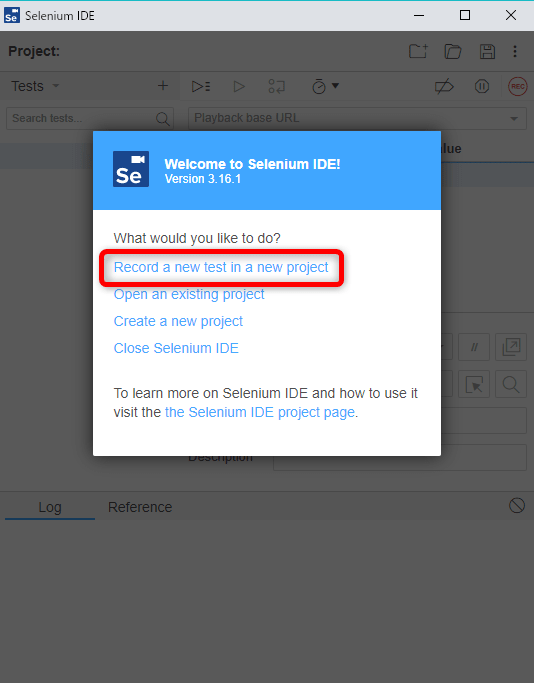Click the save project floppy icon
534x683 pixels.
(x=487, y=51)
